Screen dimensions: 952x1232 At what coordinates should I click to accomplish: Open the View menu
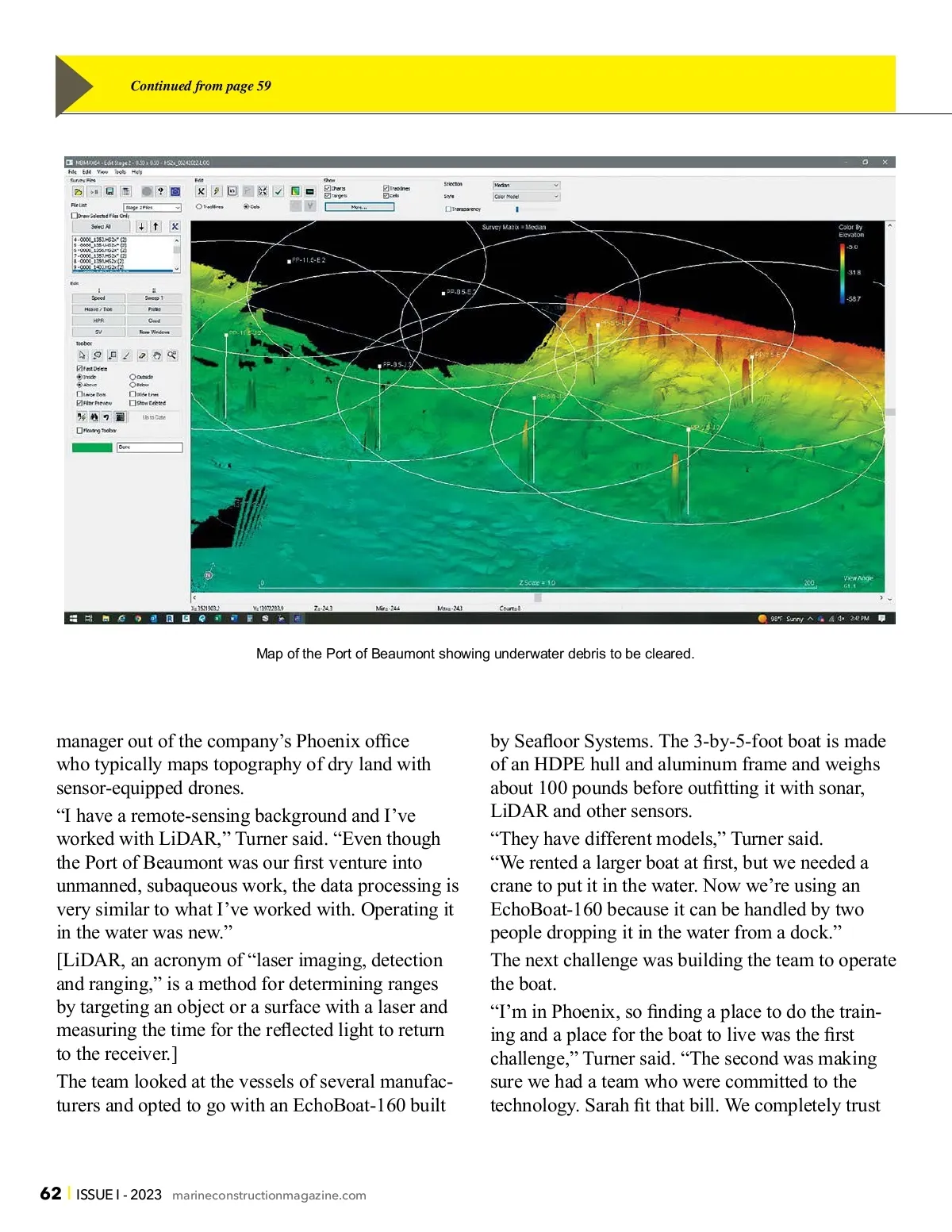[x=102, y=172]
